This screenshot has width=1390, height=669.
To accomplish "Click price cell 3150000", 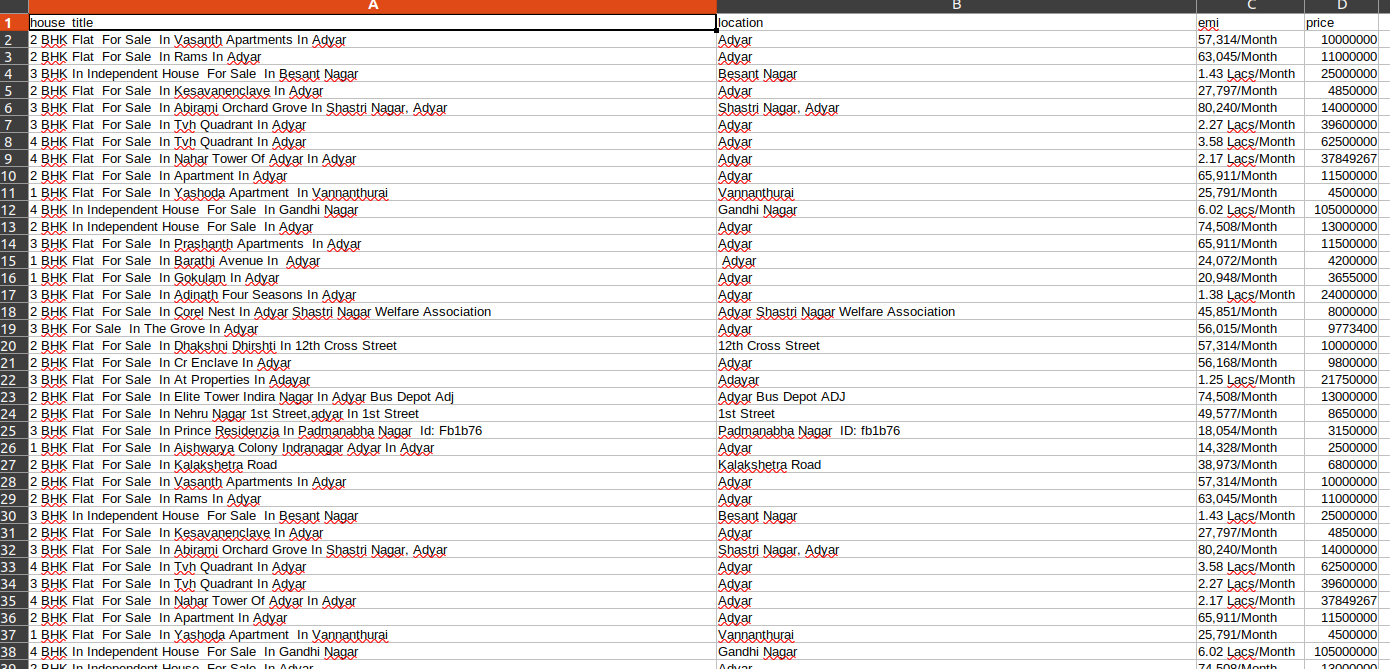I will 1342,430.
